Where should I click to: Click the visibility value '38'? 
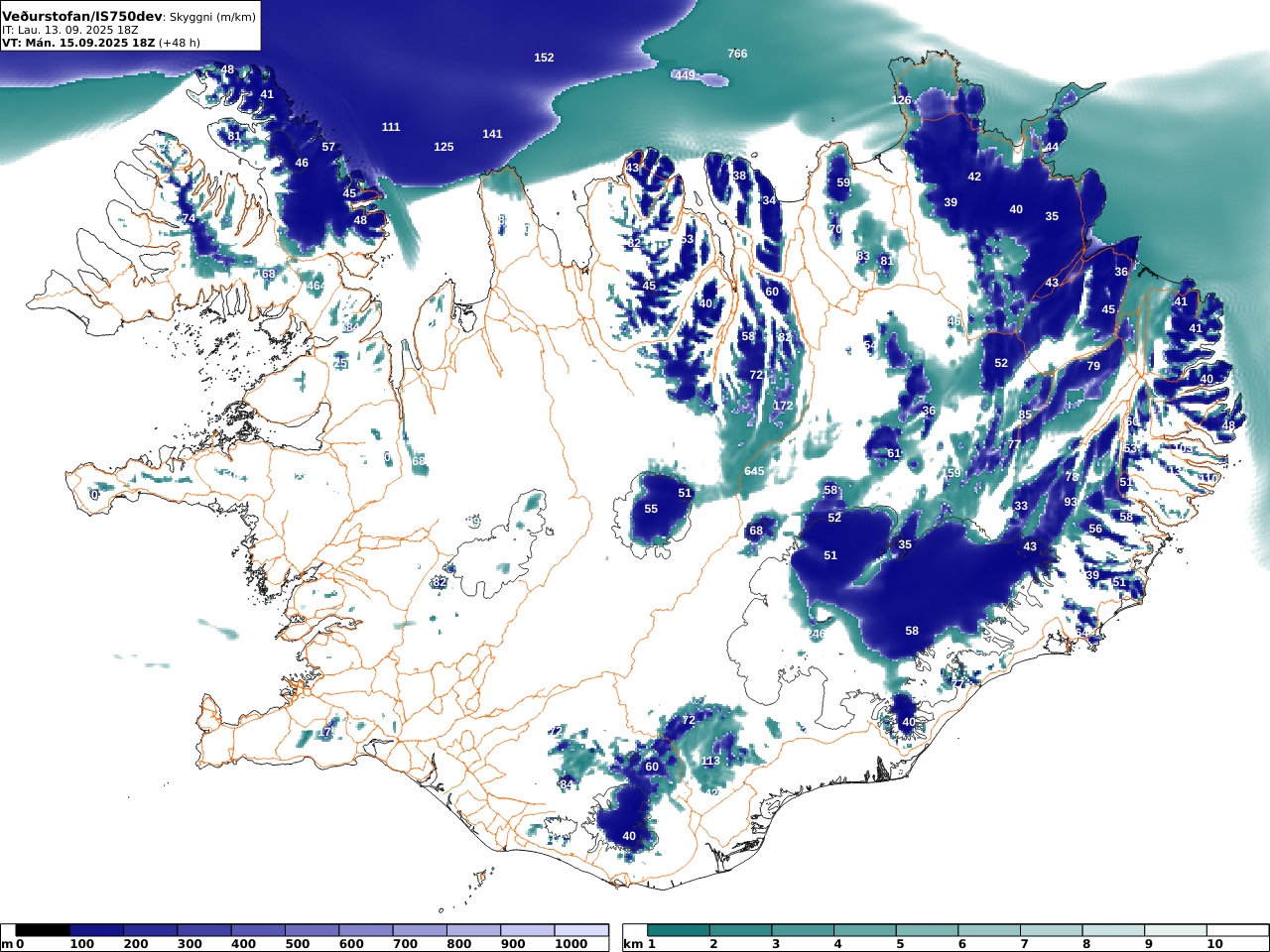pyautogui.click(x=739, y=176)
